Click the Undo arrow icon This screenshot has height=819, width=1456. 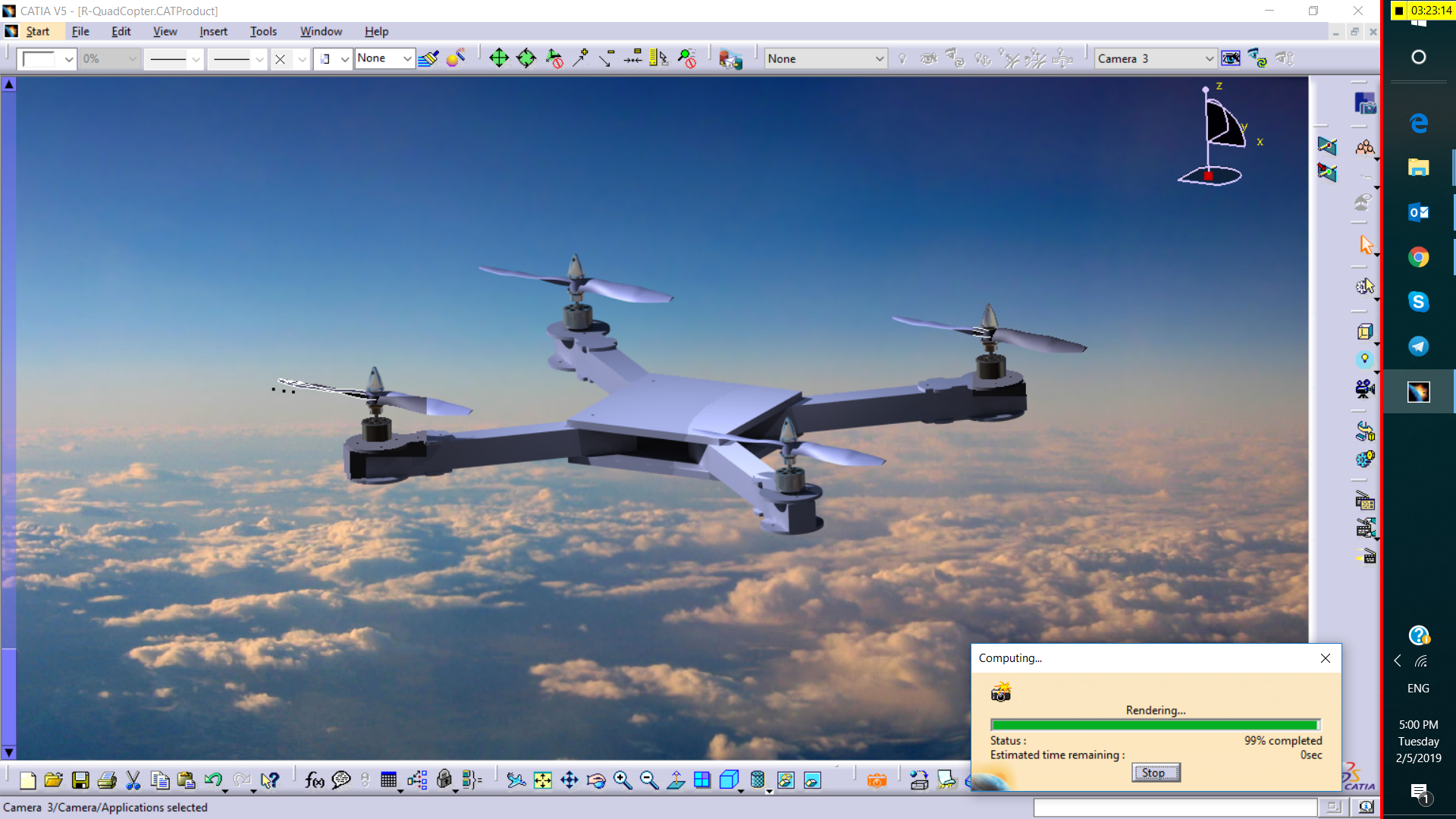(x=213, y=780)
